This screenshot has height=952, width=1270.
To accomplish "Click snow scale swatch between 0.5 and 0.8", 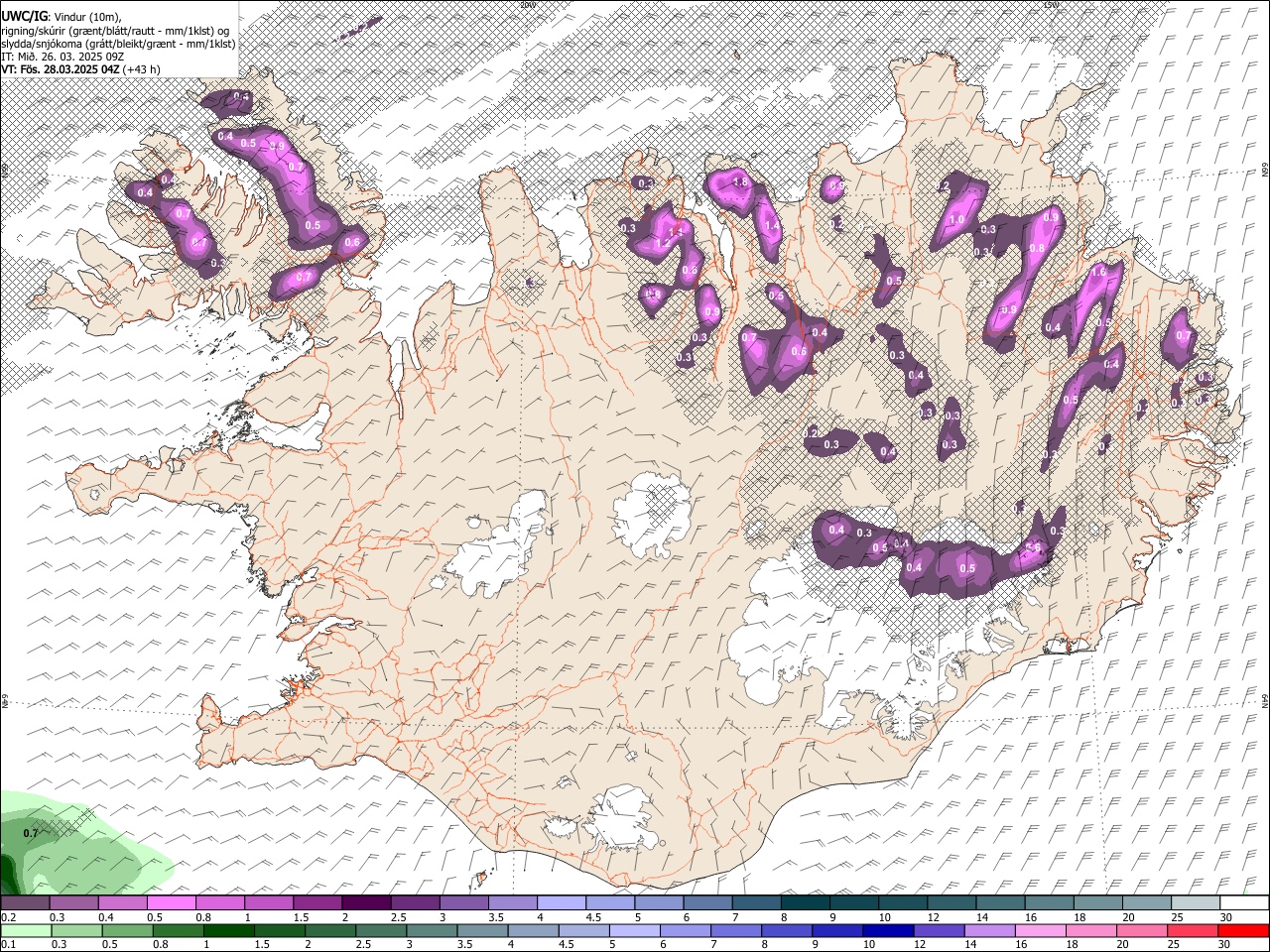I will 172,902.
